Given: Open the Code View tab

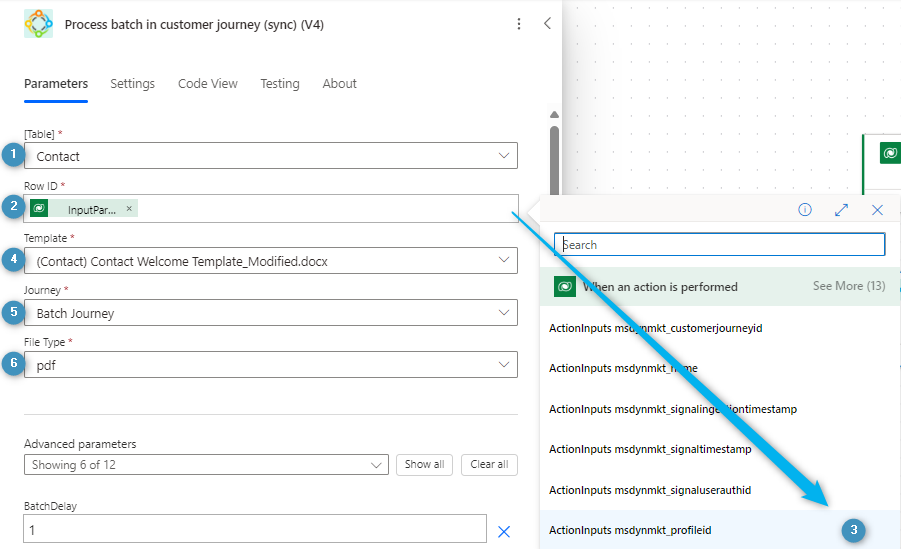Looking at the screenshot, I should pos(207,84).
